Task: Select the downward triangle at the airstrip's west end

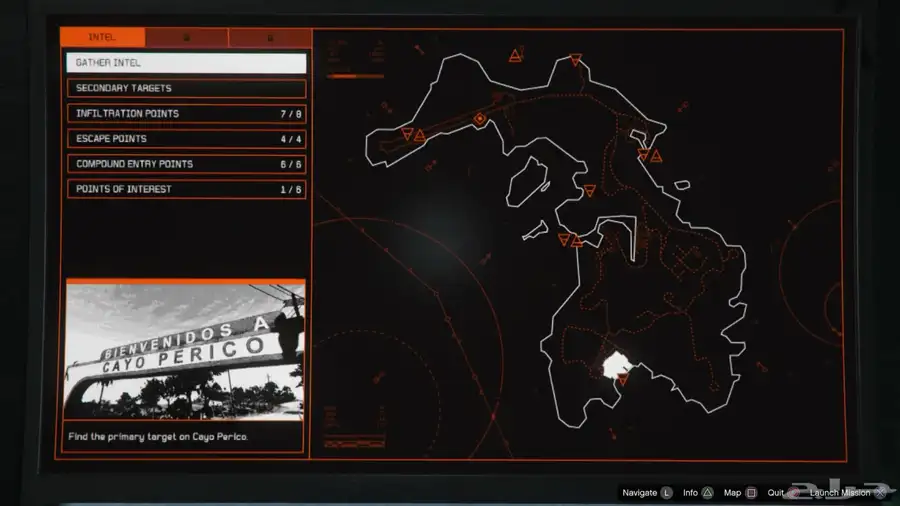Action: point(407,134)
